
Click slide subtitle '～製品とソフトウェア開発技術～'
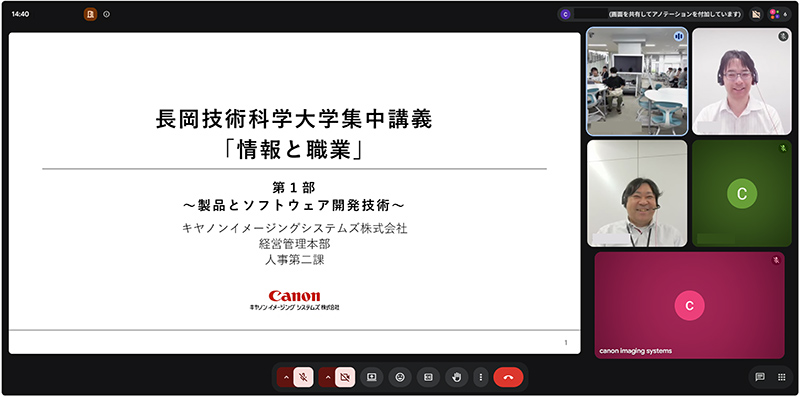pos(294,206)
